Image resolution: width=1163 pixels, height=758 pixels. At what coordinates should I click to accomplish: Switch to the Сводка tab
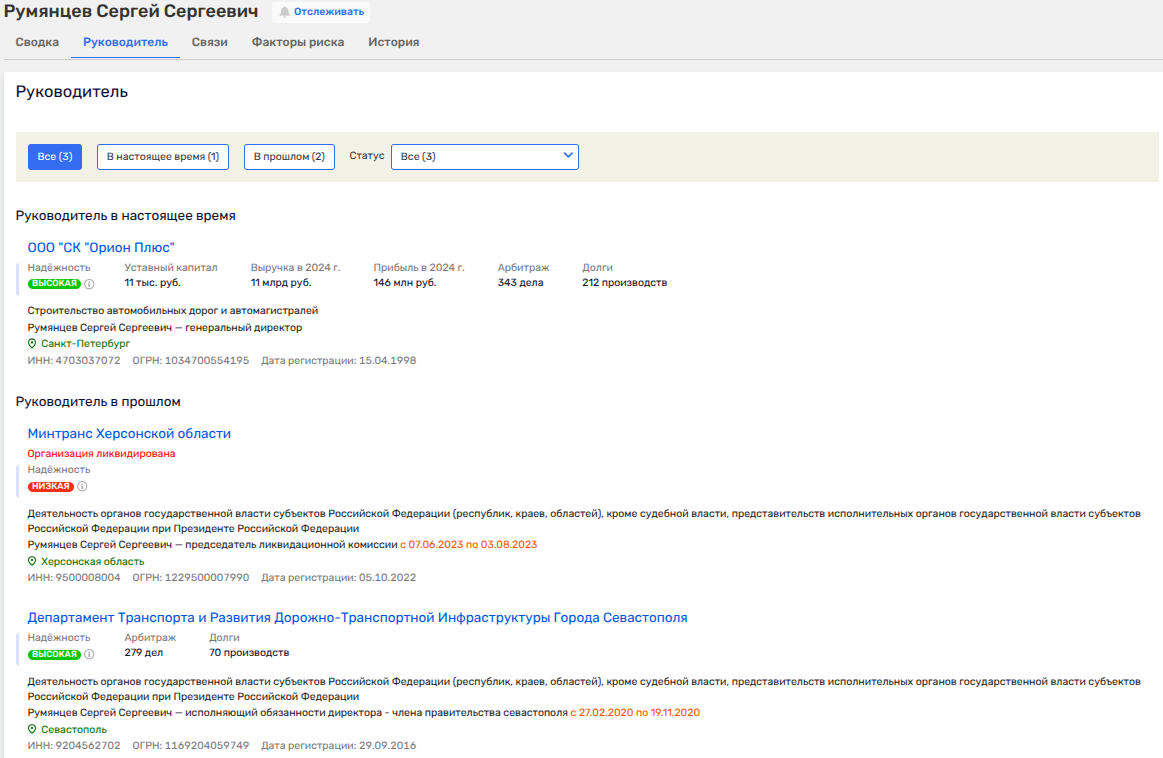click(37, 42)
